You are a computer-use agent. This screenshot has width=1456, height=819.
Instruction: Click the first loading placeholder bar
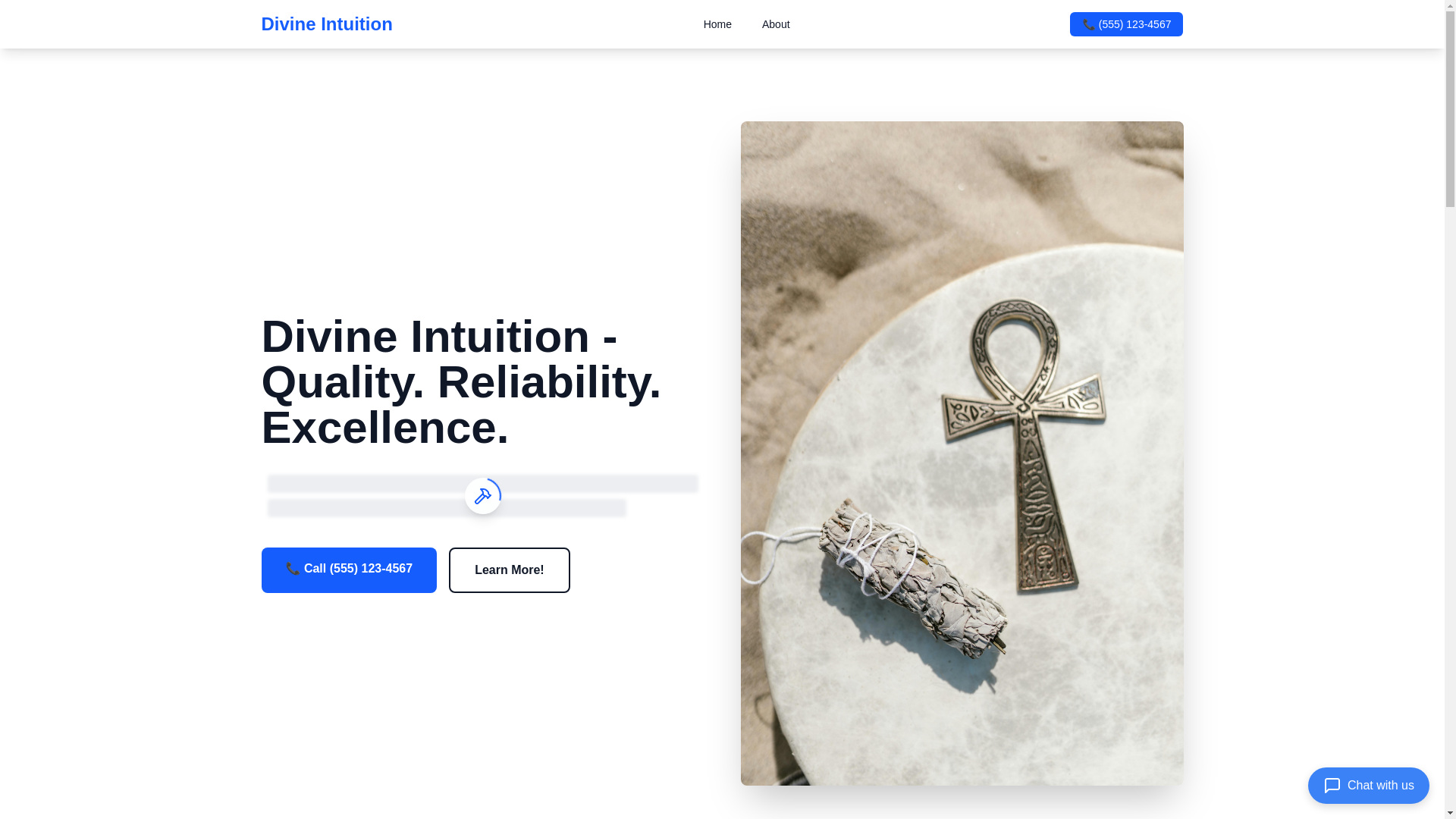click(482, 484)
